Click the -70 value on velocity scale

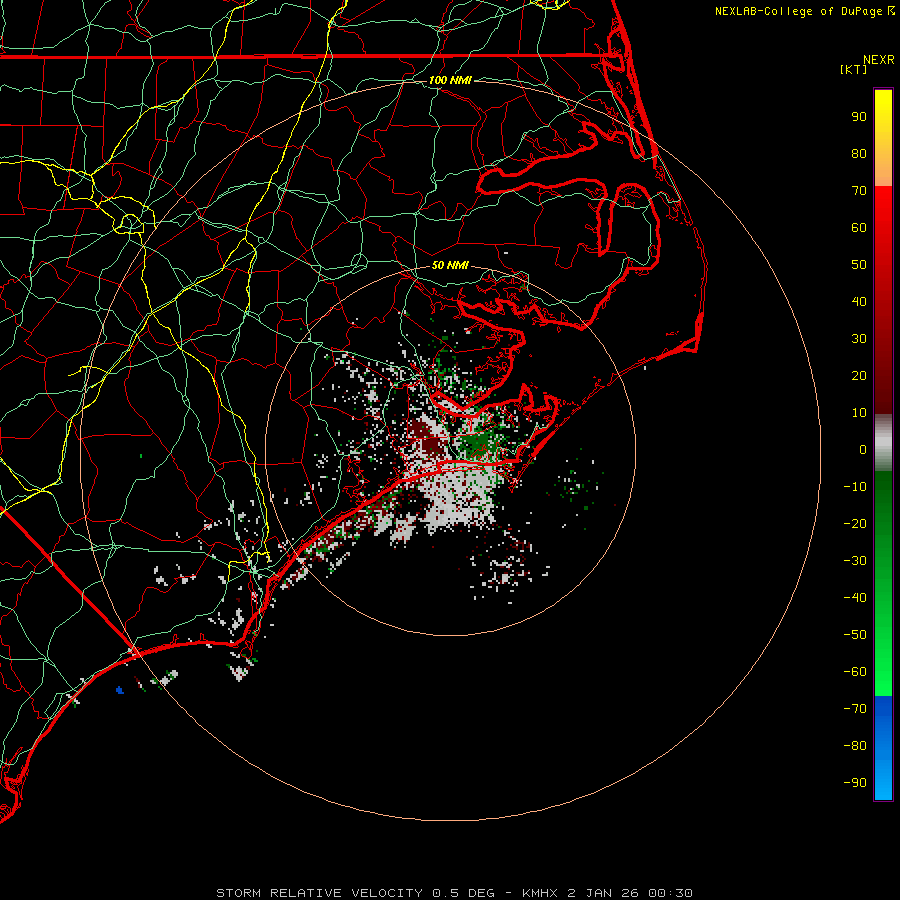pyautogui.click(x=855, y=709)
